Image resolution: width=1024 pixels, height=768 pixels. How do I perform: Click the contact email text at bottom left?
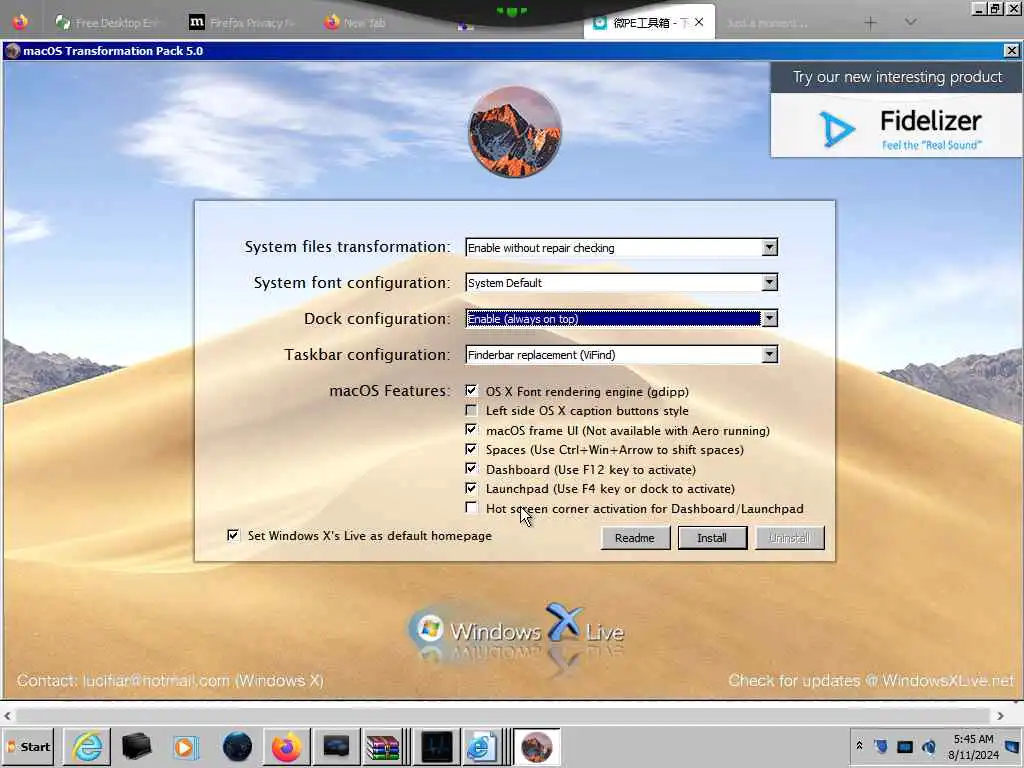[170, 680]
